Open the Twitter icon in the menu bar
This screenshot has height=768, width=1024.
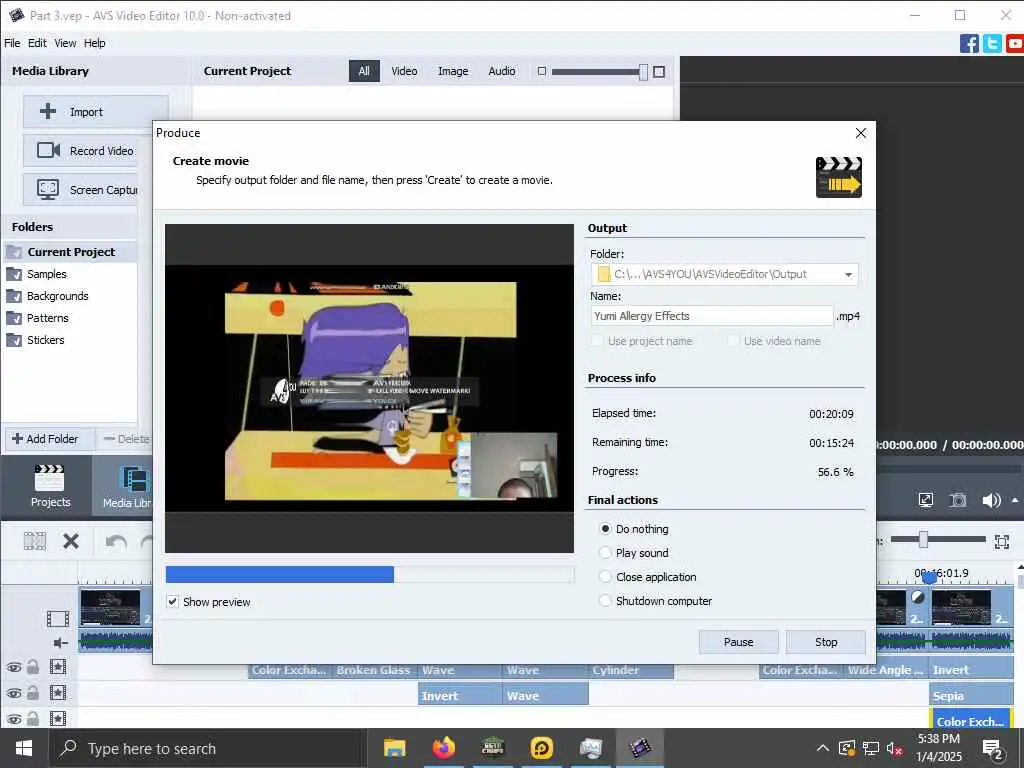992,43
